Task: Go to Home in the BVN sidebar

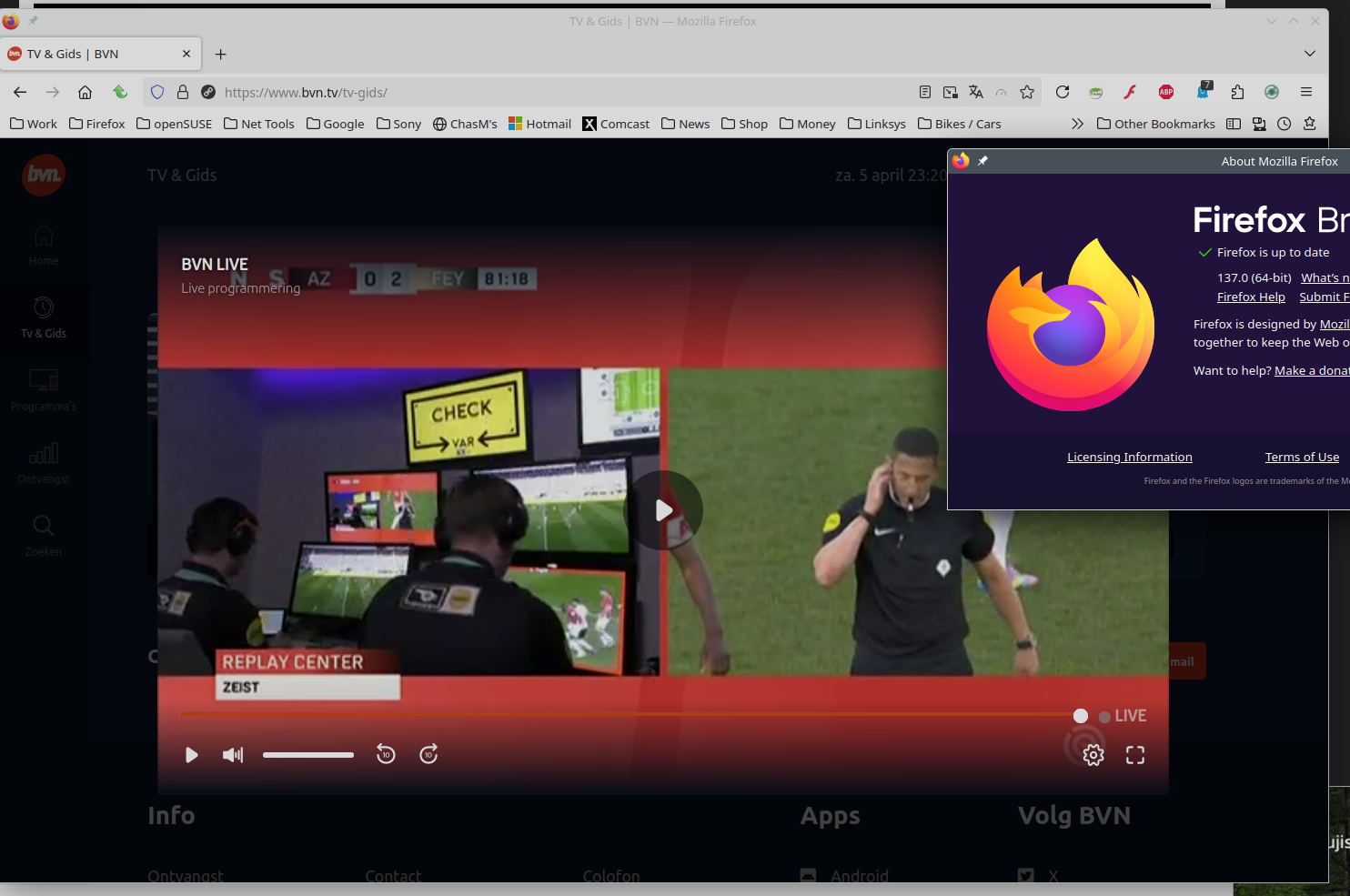Action: [x=44, y=246]
